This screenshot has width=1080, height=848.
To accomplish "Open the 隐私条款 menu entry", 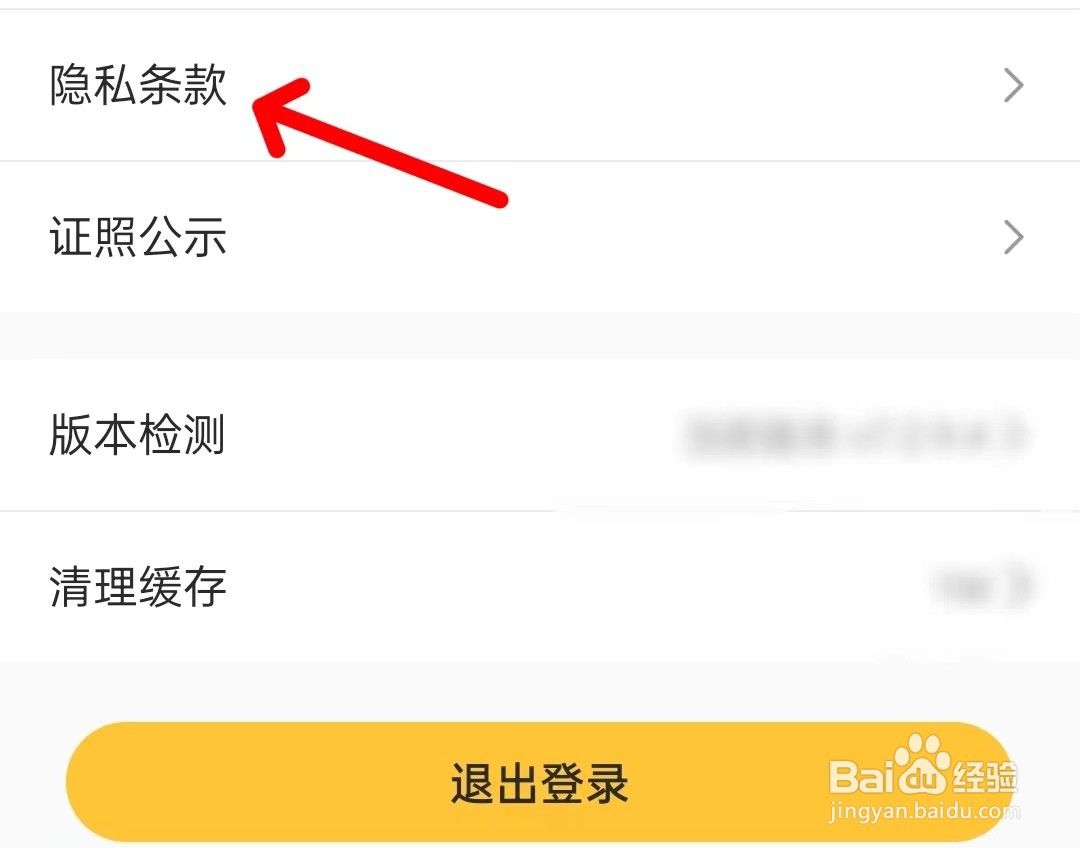I will tap(540, 85).
